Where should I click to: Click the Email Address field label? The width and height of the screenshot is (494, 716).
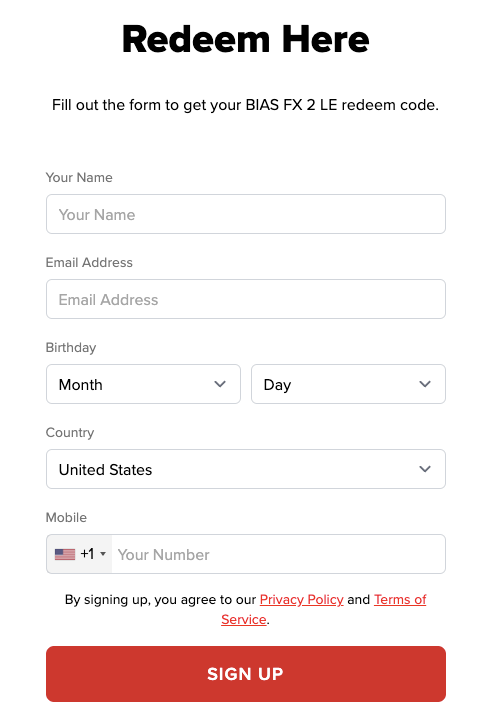pos(89,263)
